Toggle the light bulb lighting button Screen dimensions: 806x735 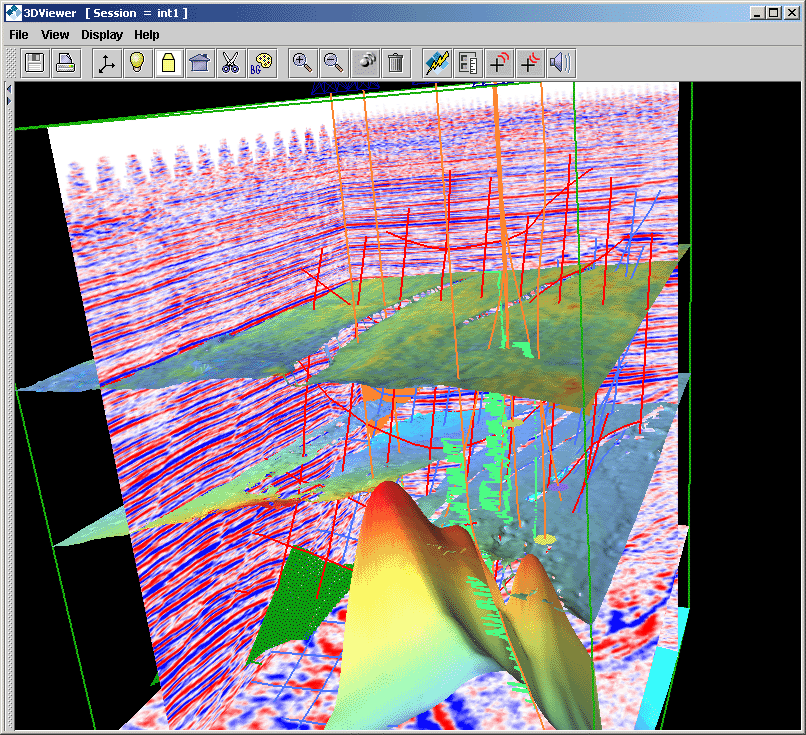tap(138, 64)
